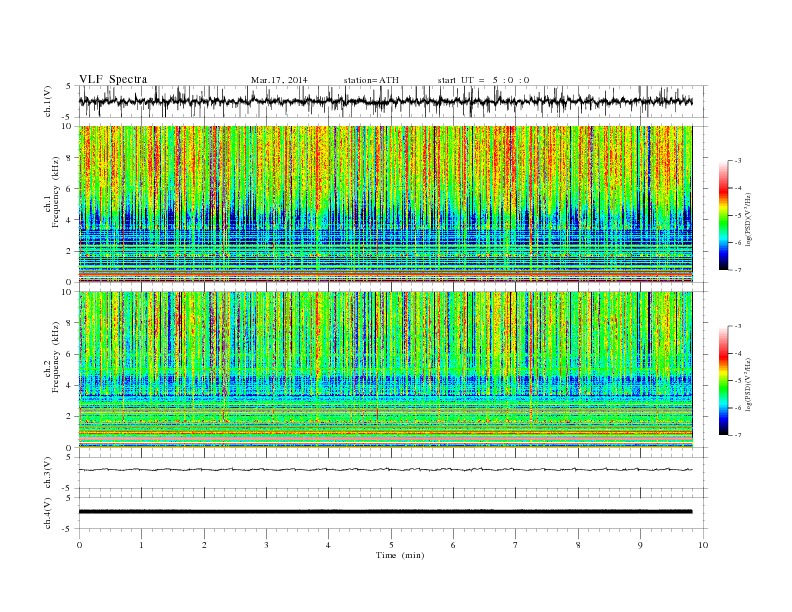Click the 'ch.1(V)' axis label of top waveform

(x=48, y=103)
